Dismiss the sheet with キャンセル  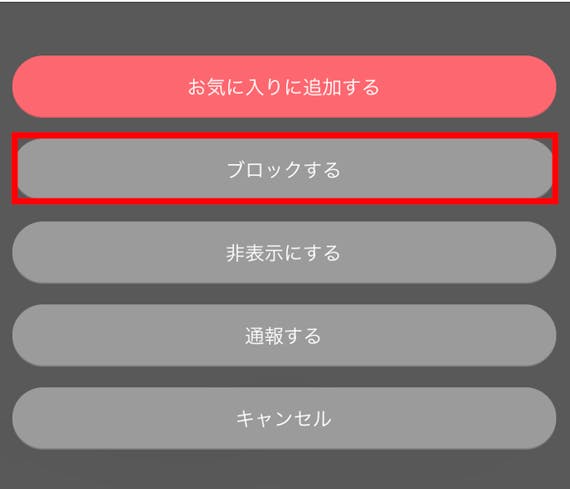284,418
